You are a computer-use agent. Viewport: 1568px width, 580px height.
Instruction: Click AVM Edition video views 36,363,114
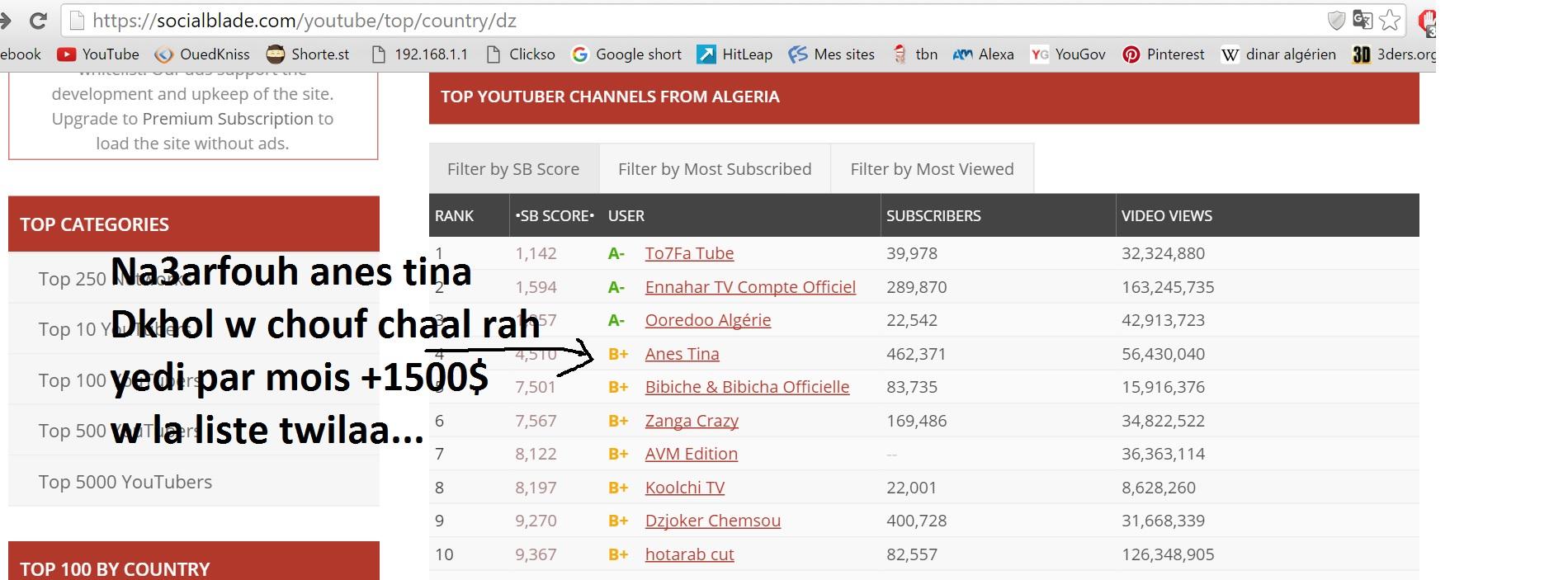[x=1163, y=454]
